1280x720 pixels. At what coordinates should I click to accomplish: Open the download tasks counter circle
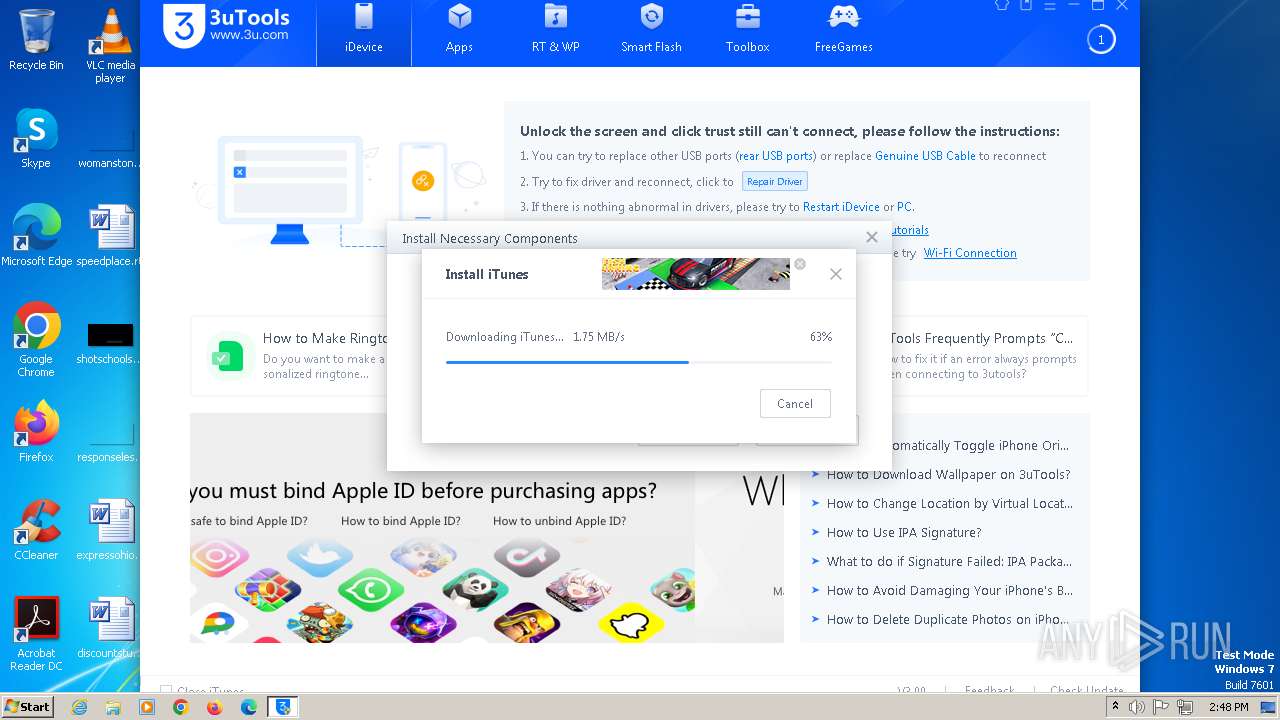[1101, 40]
